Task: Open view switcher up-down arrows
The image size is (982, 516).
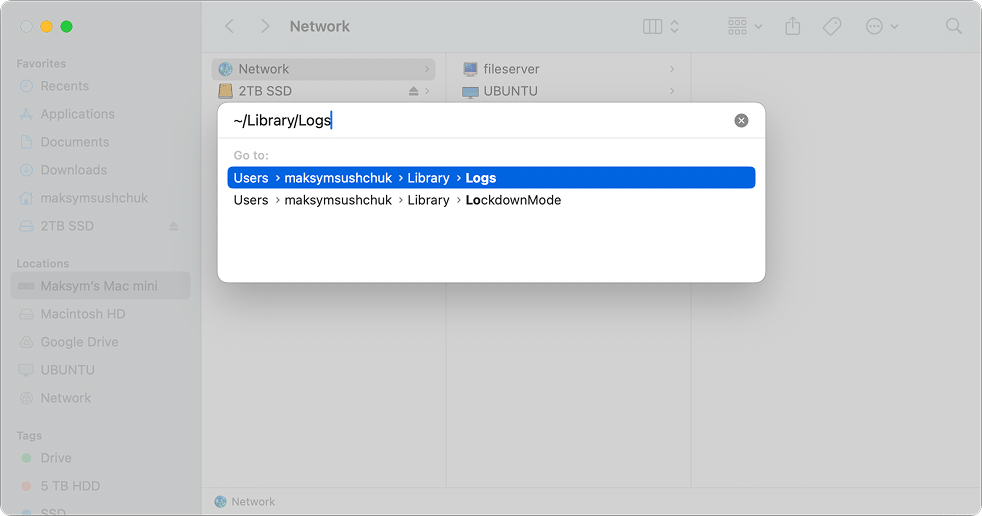Action: point(674,26)
